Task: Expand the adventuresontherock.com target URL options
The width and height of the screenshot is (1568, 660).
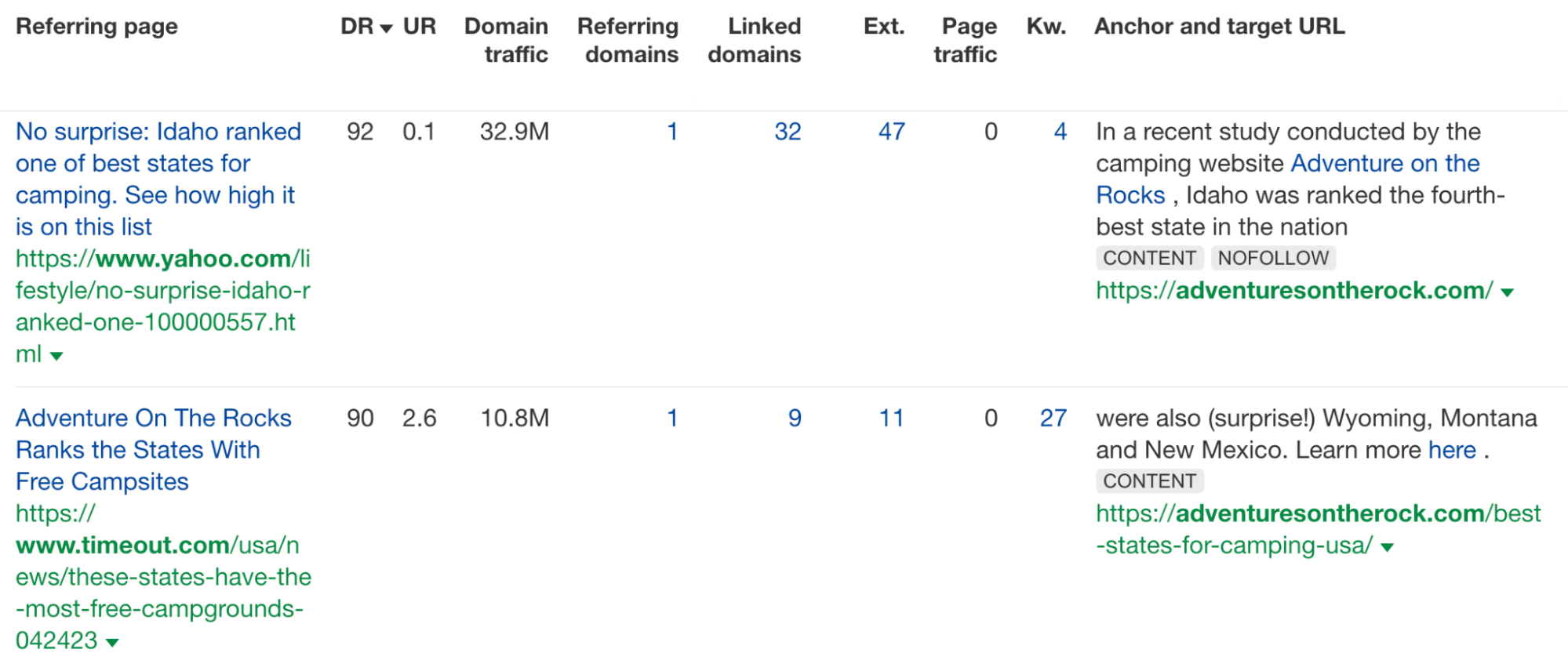Action: [x=1508, y=292]
